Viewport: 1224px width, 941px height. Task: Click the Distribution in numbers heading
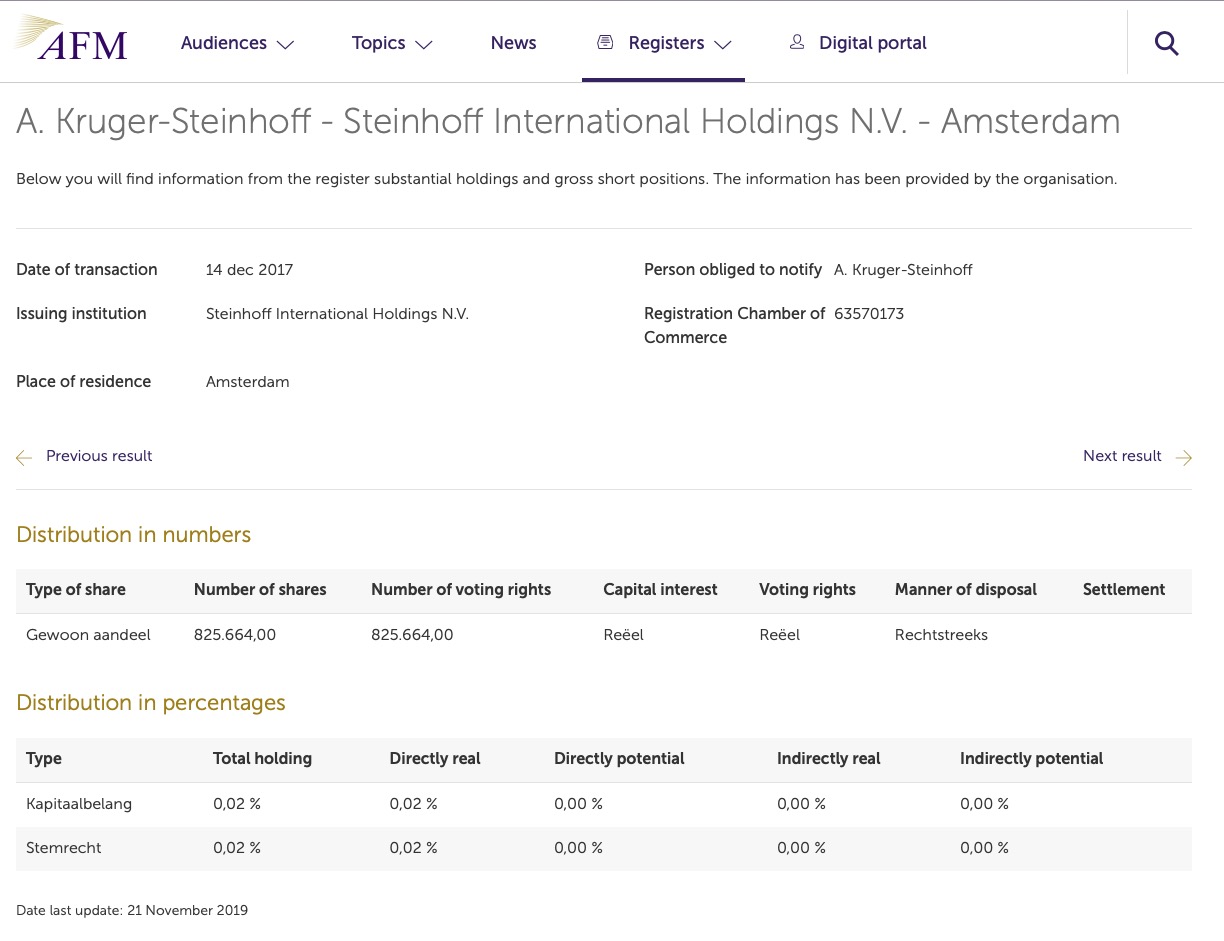pyautogui.click(x=133, y=535)
